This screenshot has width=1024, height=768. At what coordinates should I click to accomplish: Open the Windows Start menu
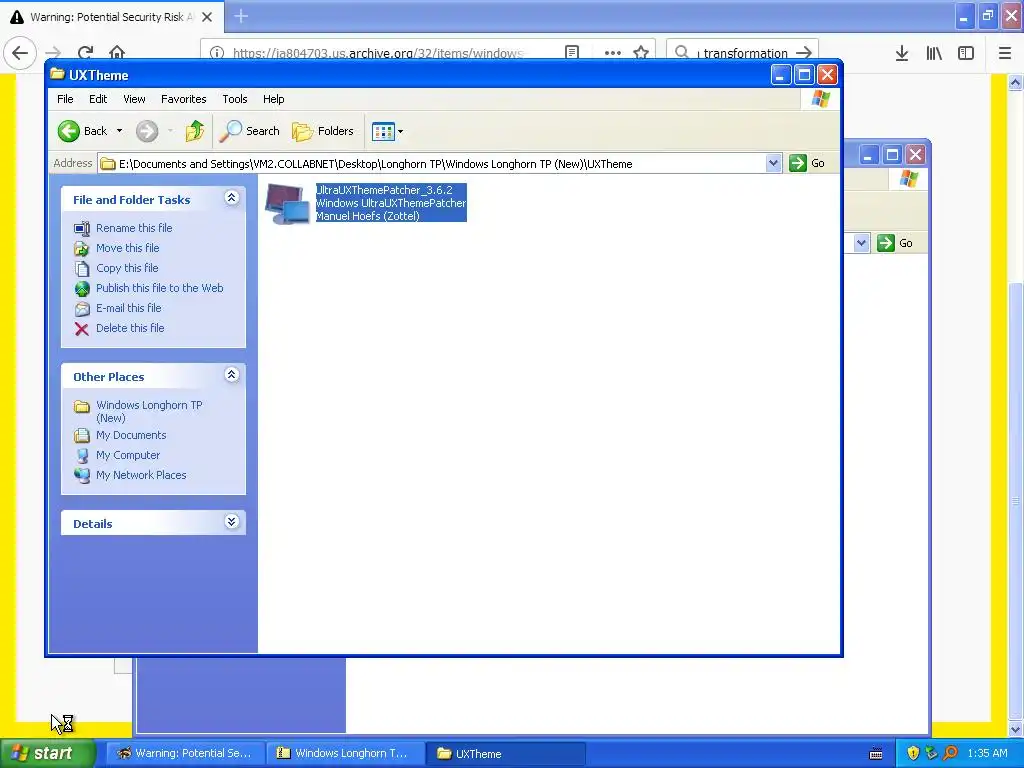point(48,754)
